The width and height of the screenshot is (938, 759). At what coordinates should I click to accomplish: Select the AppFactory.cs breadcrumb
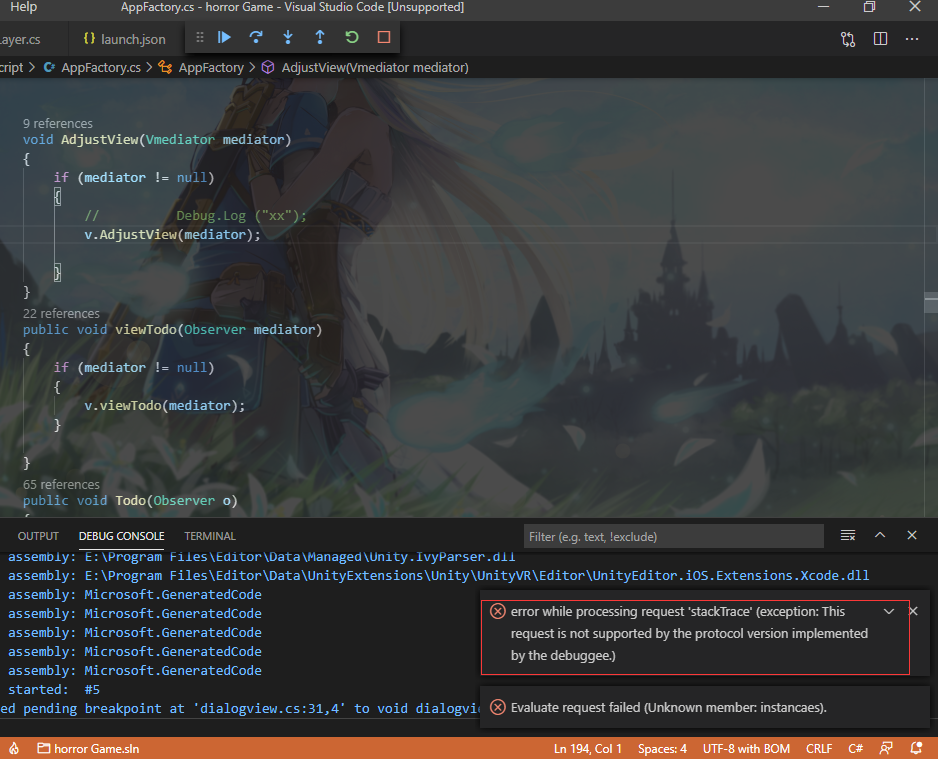tap(100, 67)
